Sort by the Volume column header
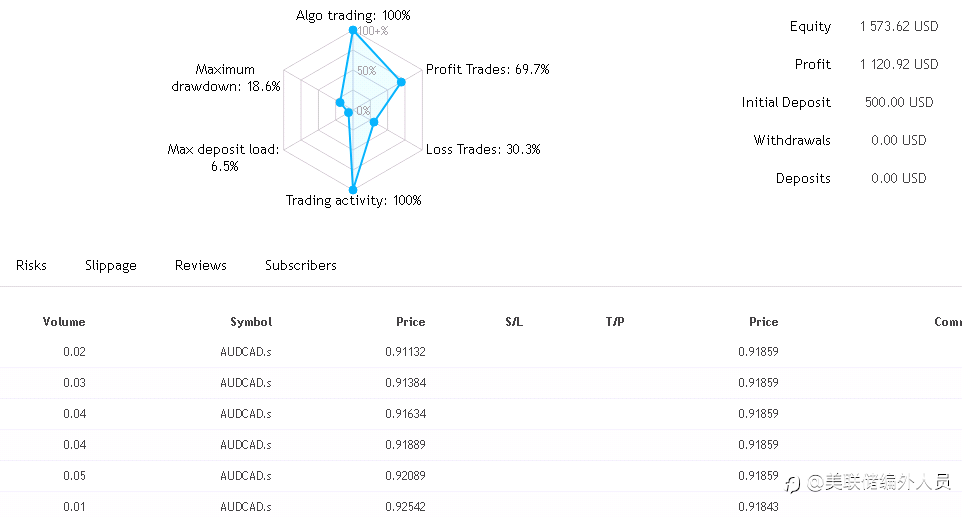The image size is (962, 517). pos(64,322)
